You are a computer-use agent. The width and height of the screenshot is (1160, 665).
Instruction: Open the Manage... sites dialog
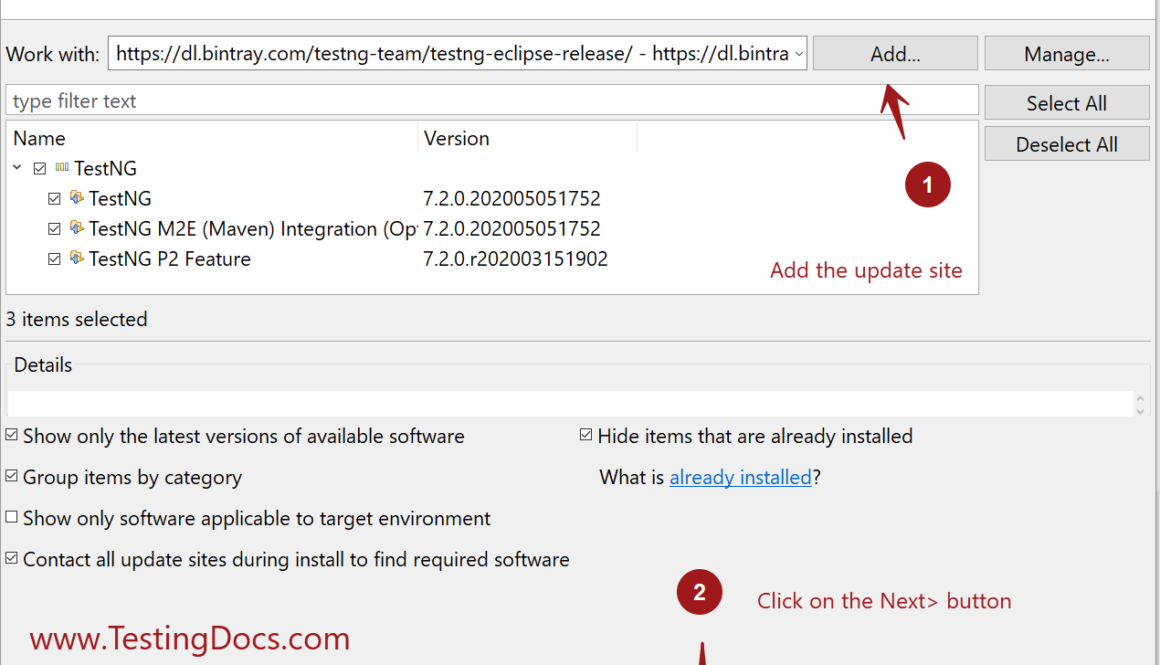tap(1066, 54)
